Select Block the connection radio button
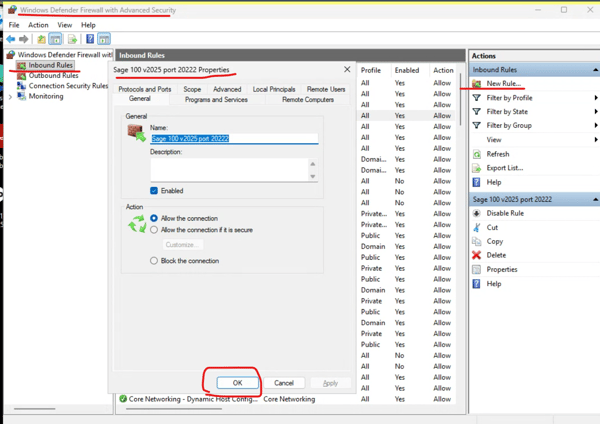The height and width of the screenshot is (424, 600). click(154, 261)
